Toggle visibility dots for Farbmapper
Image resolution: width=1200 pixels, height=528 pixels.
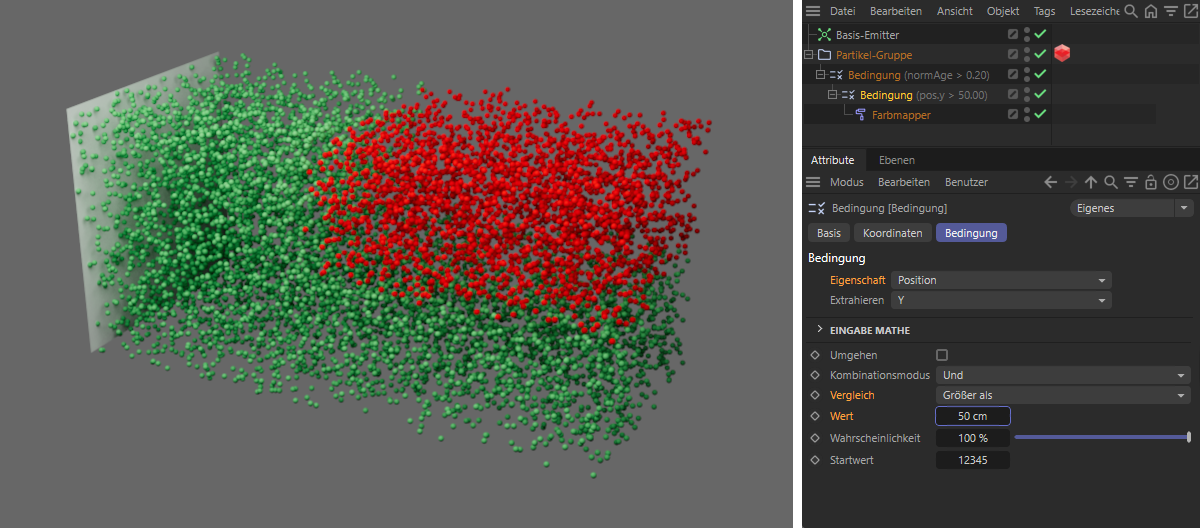point(1027,114)
